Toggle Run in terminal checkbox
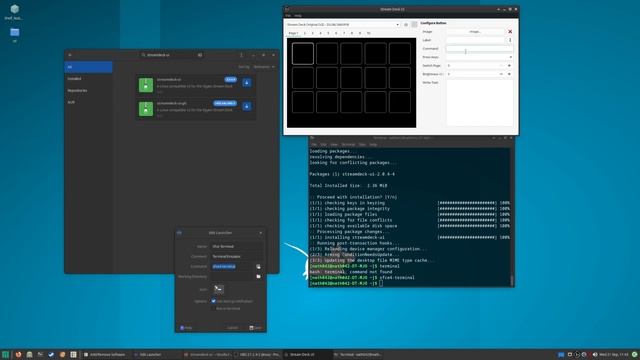The height and width of the screenshot is (360, 640). [x=213, y=308]
